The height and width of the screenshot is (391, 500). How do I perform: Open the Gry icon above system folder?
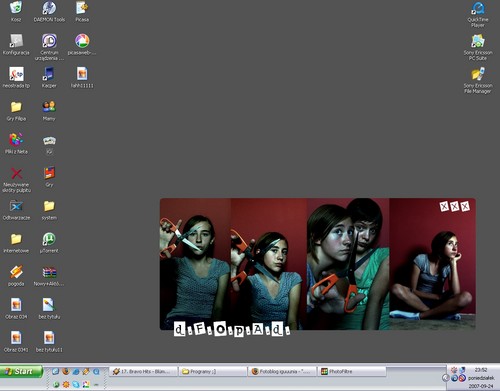49,176
